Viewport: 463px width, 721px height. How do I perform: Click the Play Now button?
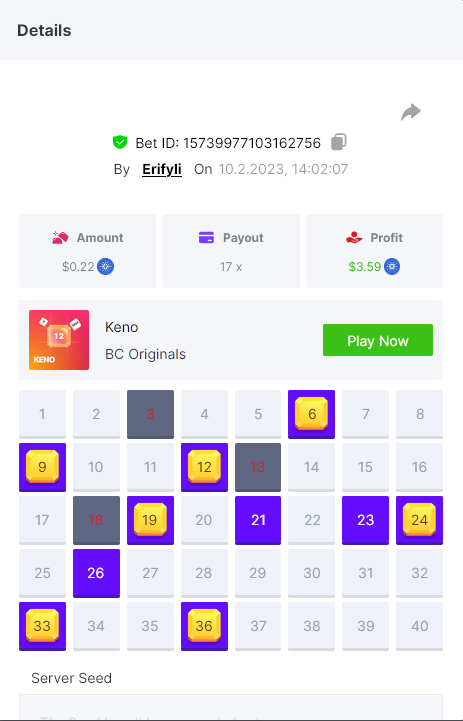point(378,340)
